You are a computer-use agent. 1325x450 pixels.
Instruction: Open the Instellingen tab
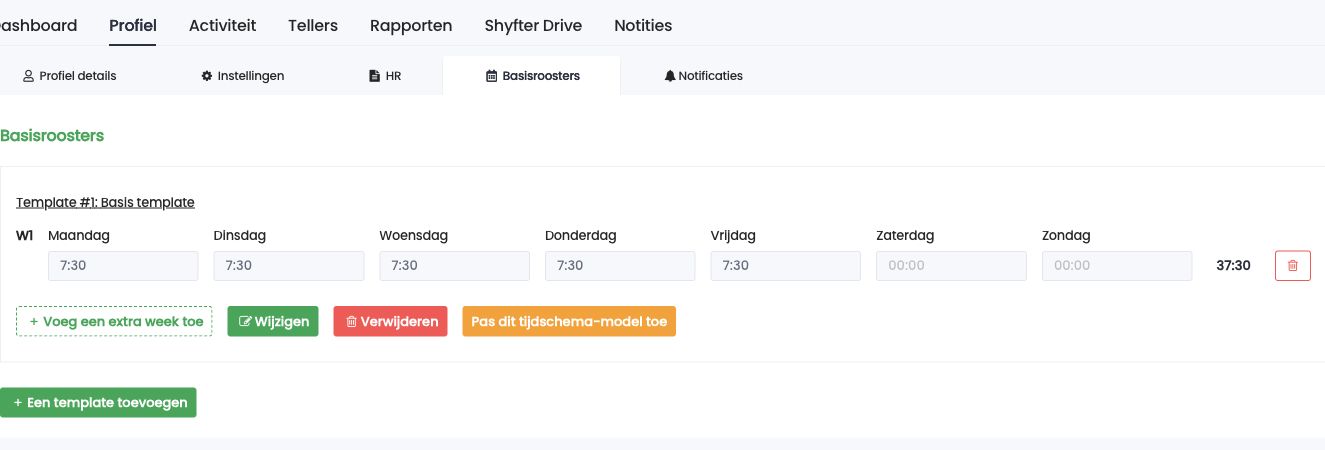243,75
